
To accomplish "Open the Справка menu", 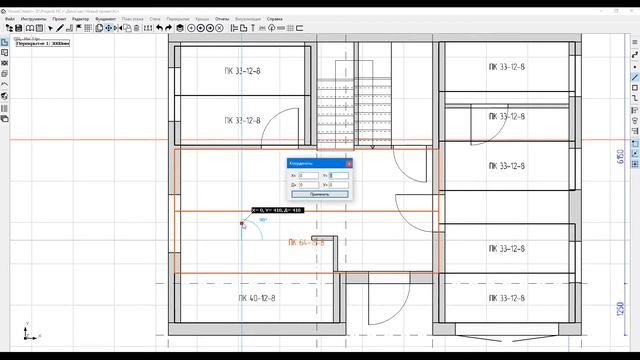I will (x=275, y=19).
